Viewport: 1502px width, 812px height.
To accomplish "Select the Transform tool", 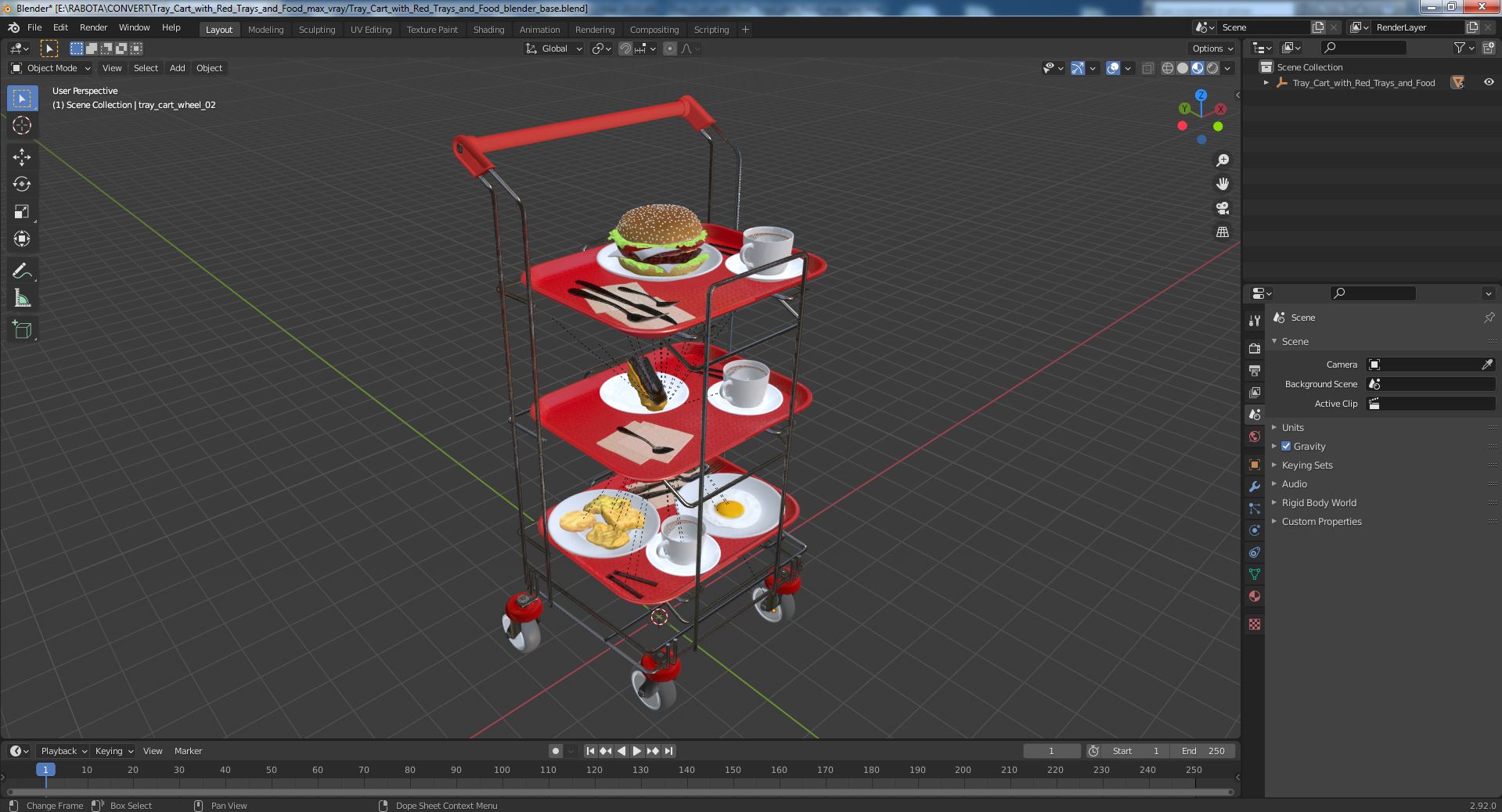I will click(22, 239).
